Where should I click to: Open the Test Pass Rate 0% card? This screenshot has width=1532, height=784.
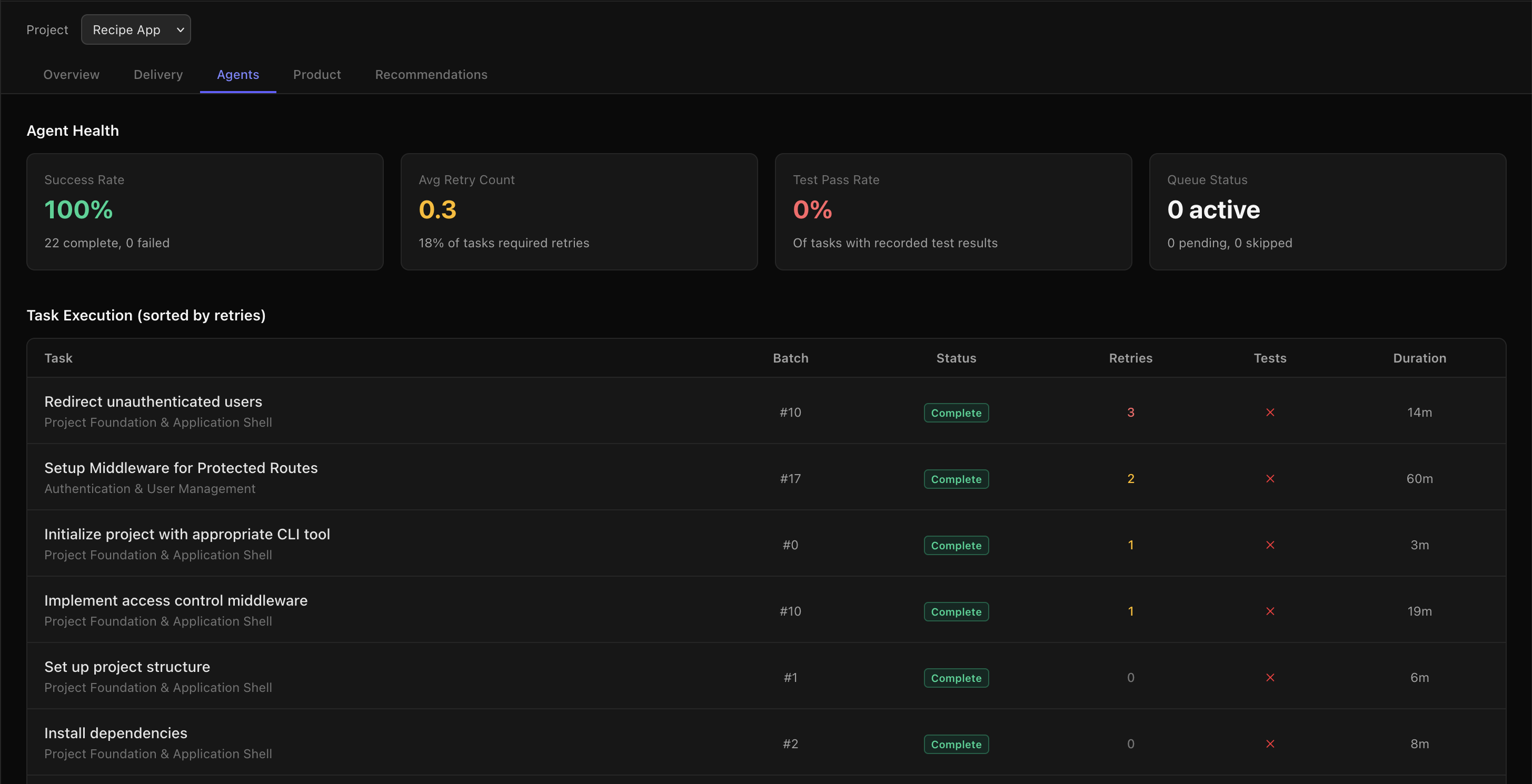953,212
